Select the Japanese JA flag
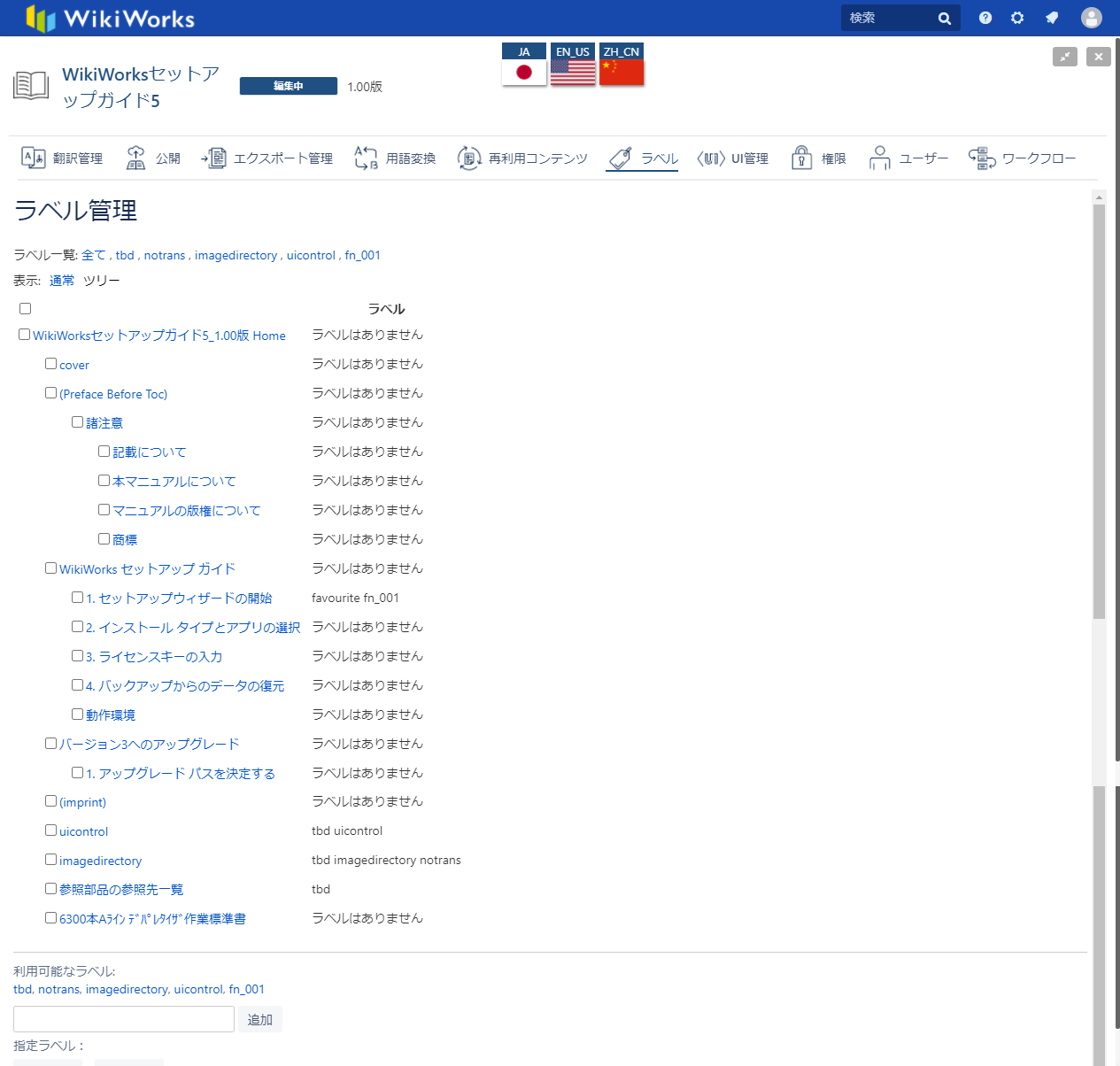This screenshot has height=1066, width=1120. click(x=524, y=64)
